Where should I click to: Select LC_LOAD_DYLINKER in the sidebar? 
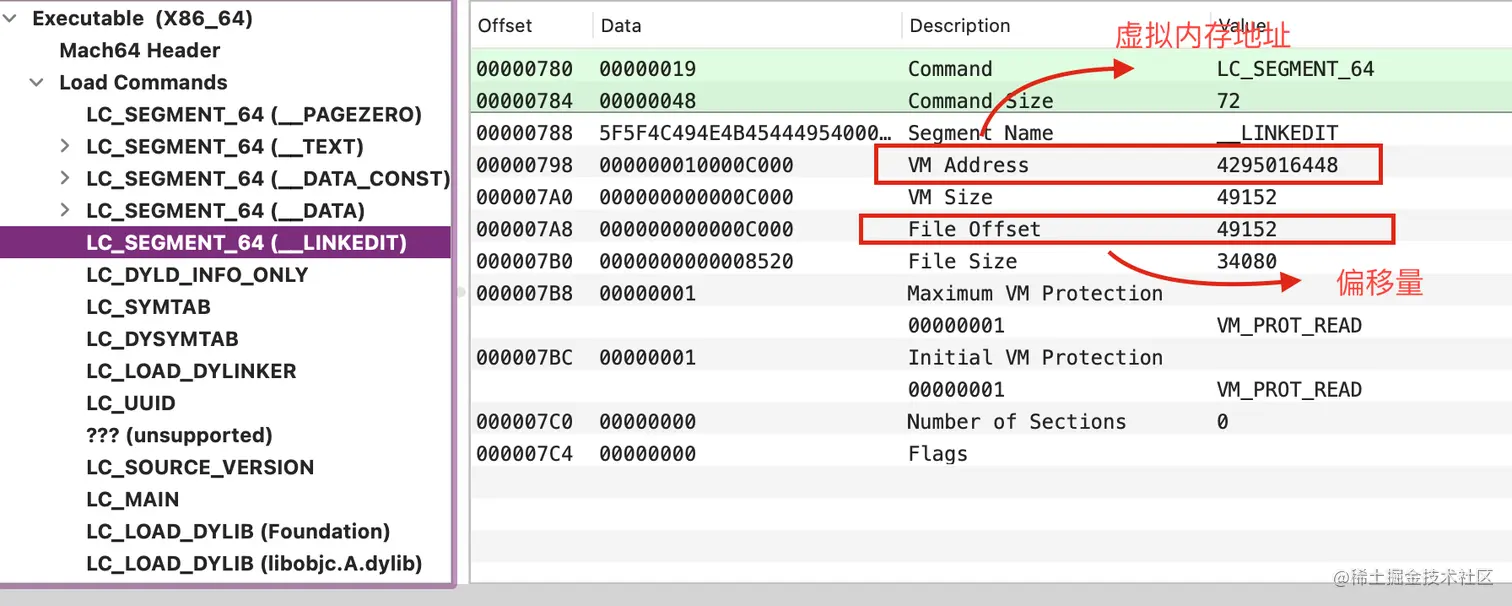(x=191, y=370)
